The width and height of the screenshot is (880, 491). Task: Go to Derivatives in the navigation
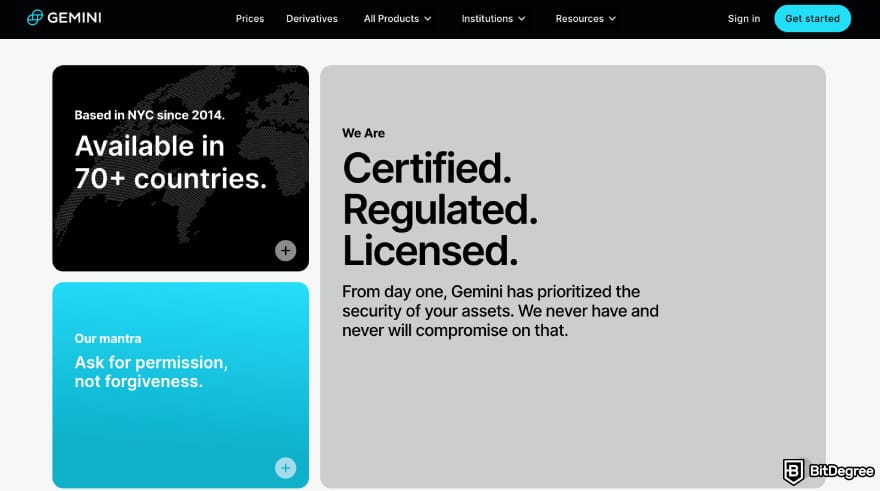(312, 19)
